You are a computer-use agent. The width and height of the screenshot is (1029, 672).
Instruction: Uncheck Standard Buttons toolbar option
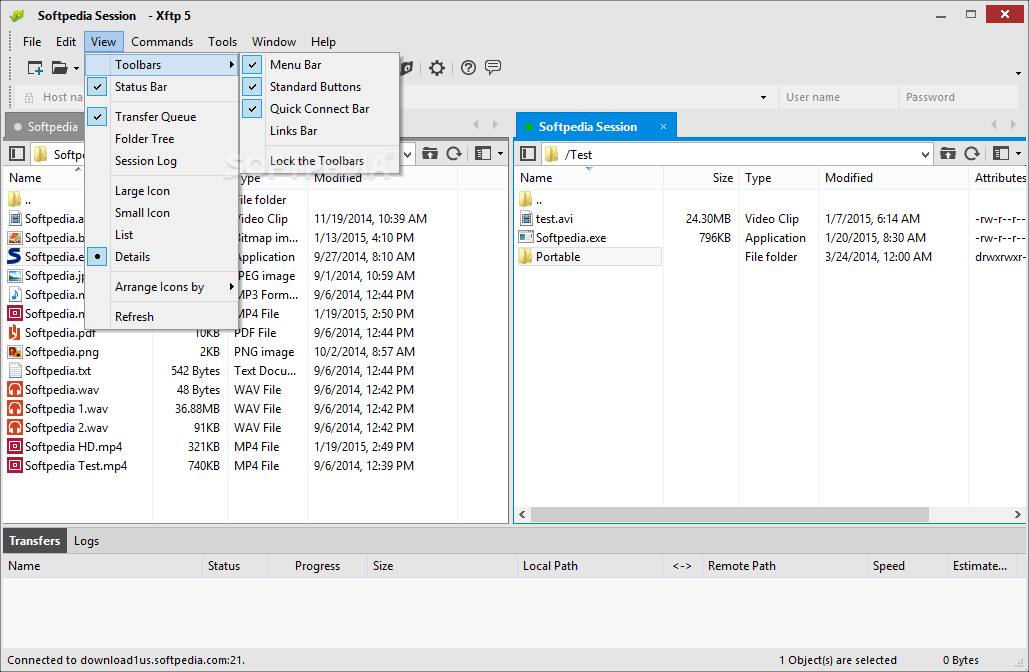pyautogui.click(x=320, y=87)
